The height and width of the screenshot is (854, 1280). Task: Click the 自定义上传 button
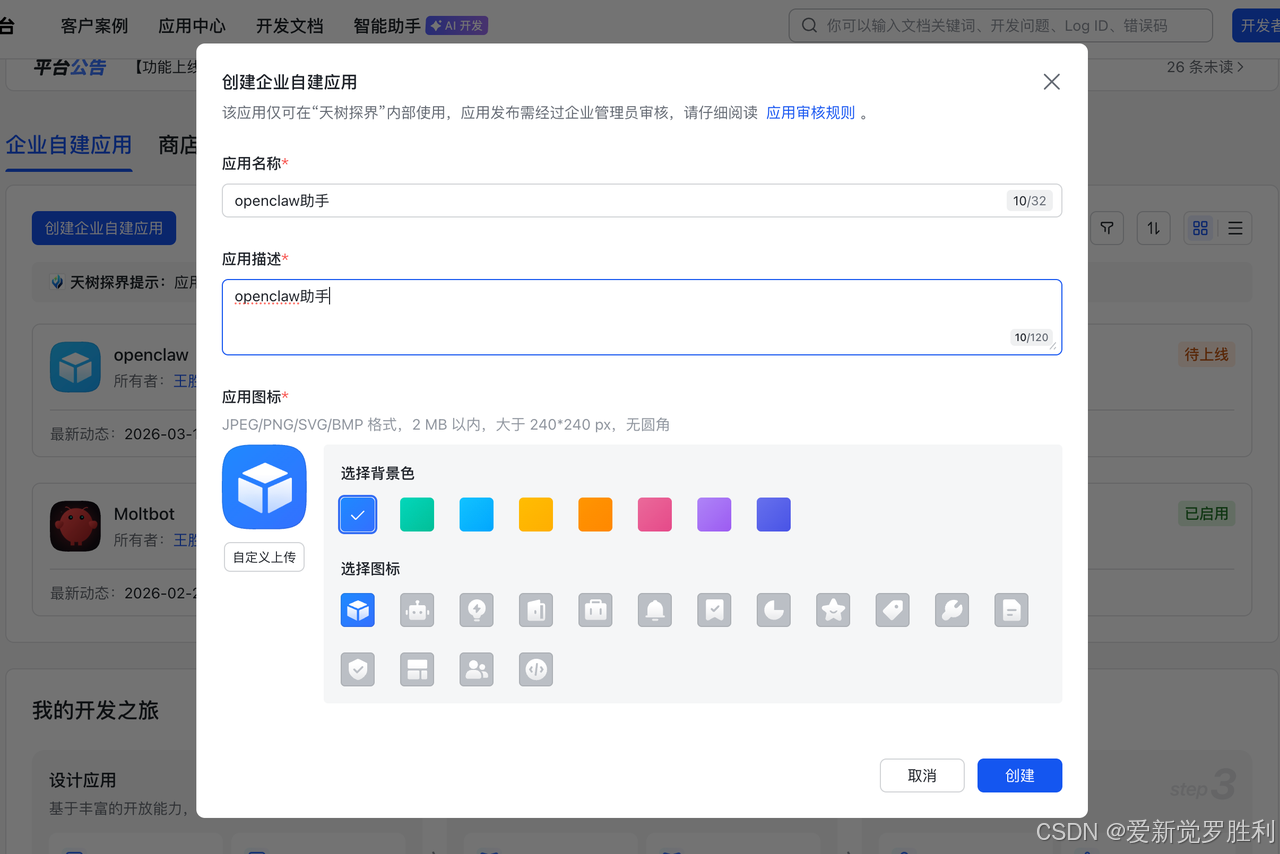coord(264,557)
